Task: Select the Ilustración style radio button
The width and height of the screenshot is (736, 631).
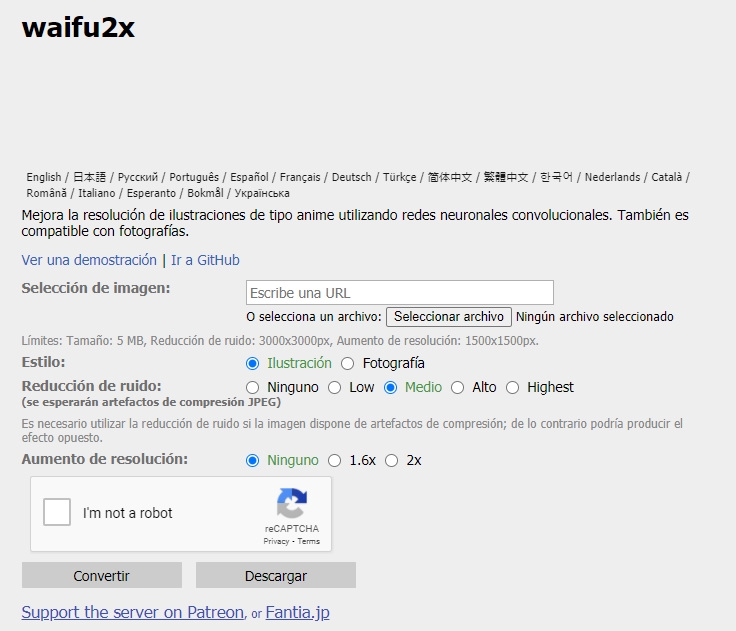Action: (x=253, y=363)
